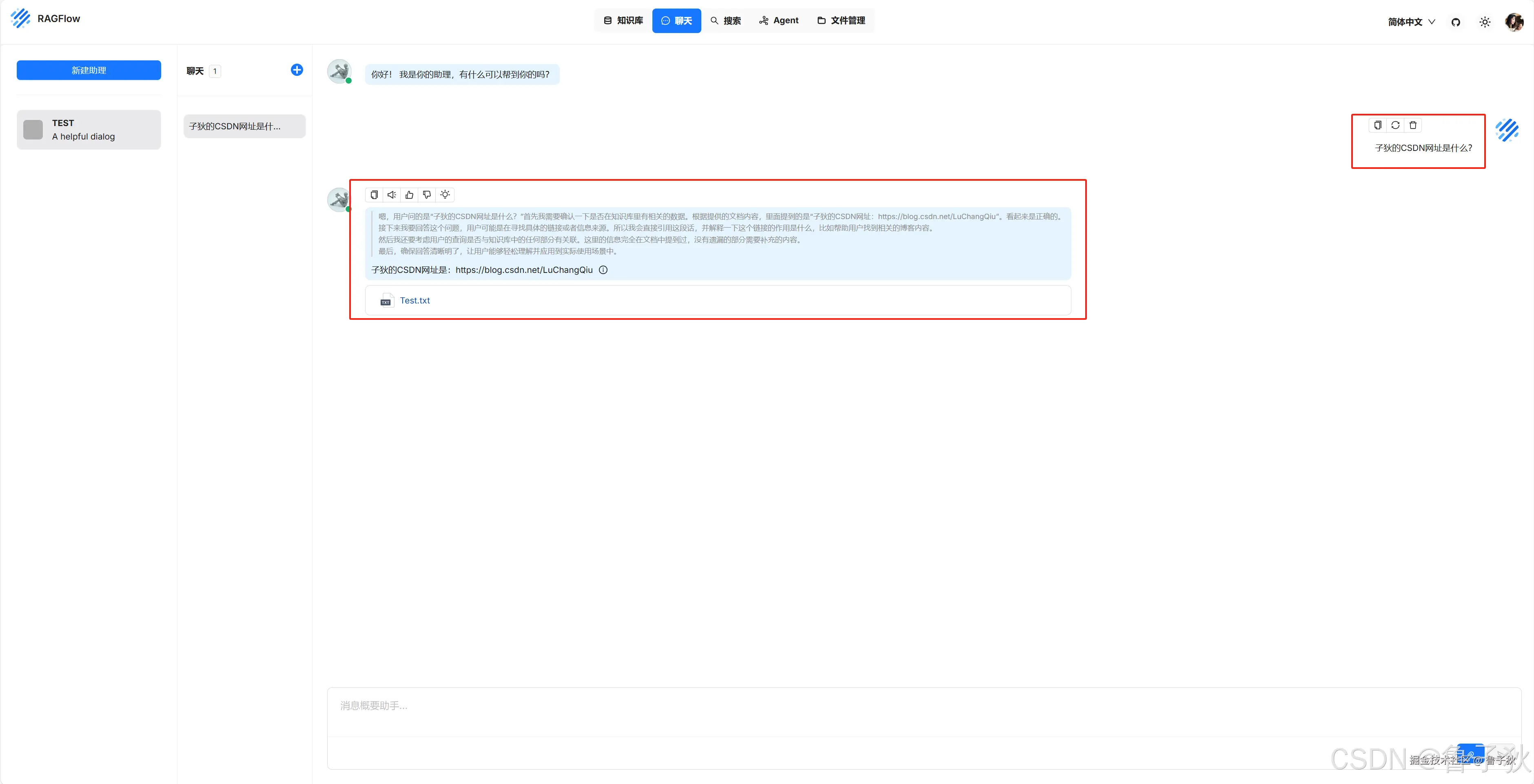This screenshot has height=784, width=1534.
Task: Open the Test.txt reference file
Action: point(415,301)
